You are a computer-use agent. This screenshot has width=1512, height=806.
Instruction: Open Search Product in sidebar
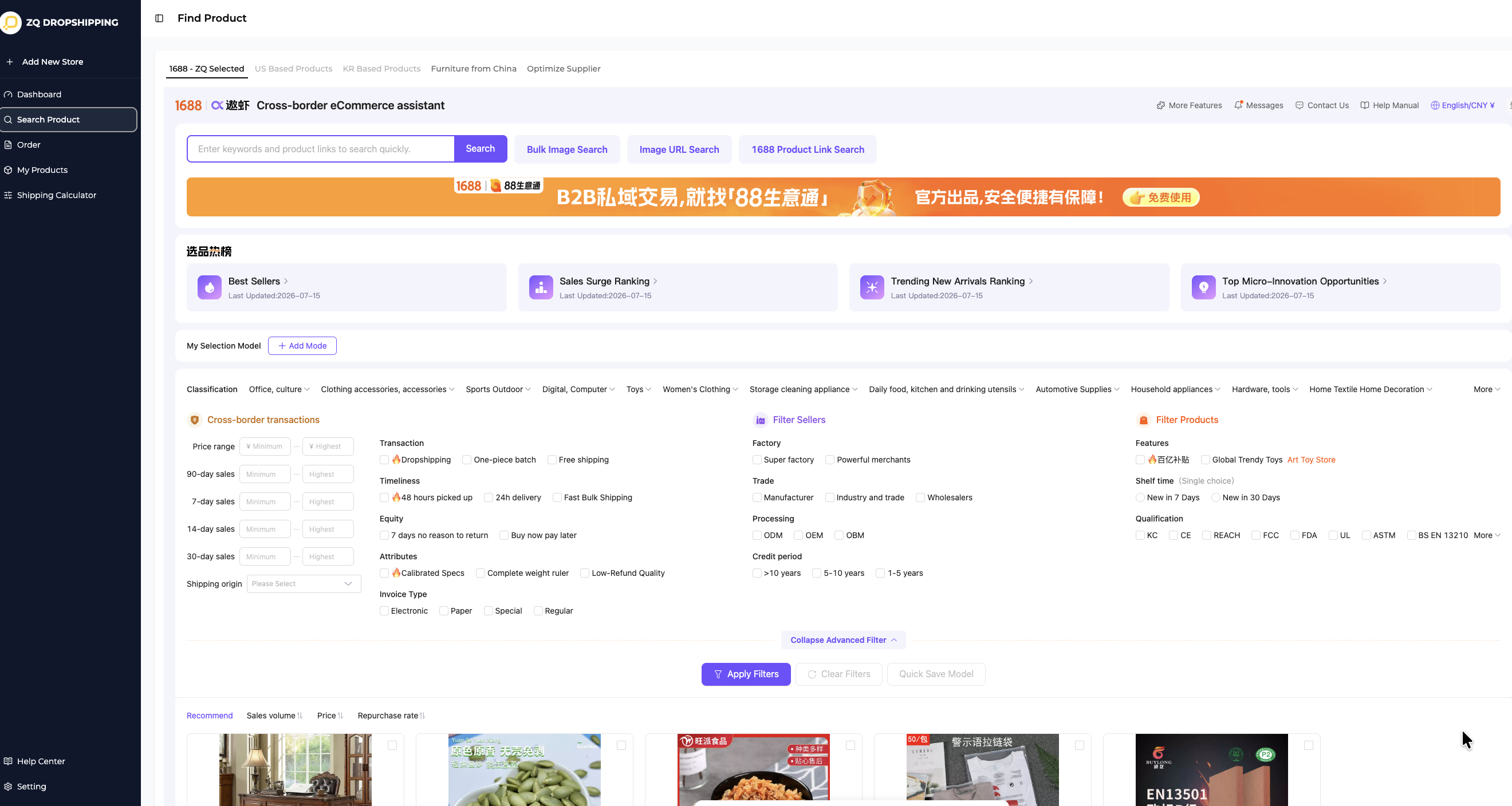coord(69,120)
